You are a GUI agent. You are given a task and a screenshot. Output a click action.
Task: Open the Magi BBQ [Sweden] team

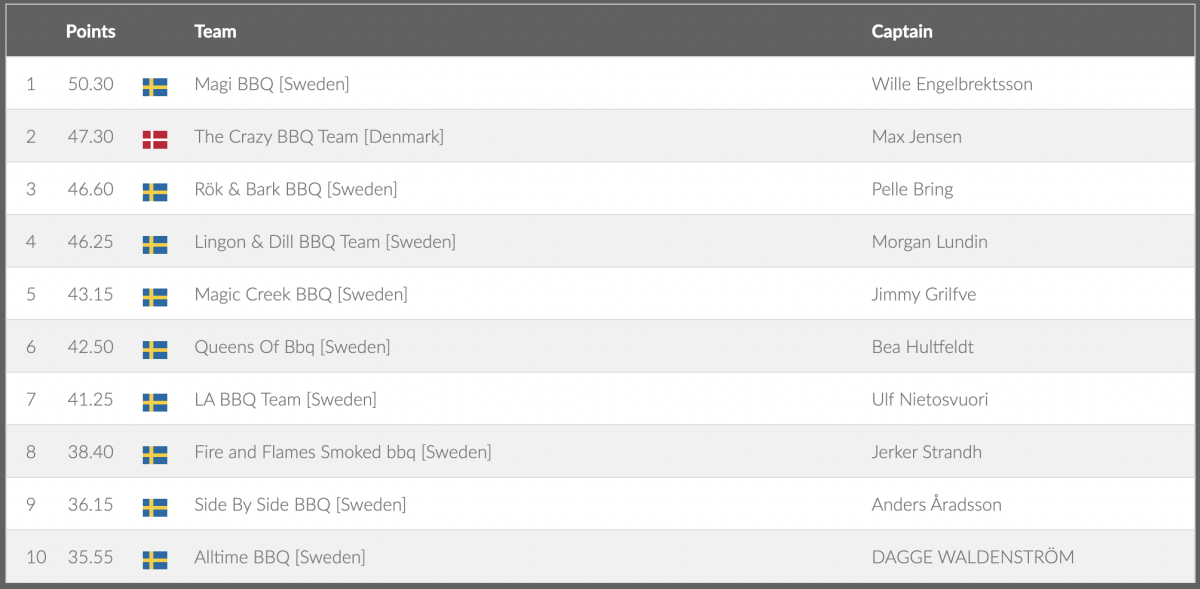272,84
